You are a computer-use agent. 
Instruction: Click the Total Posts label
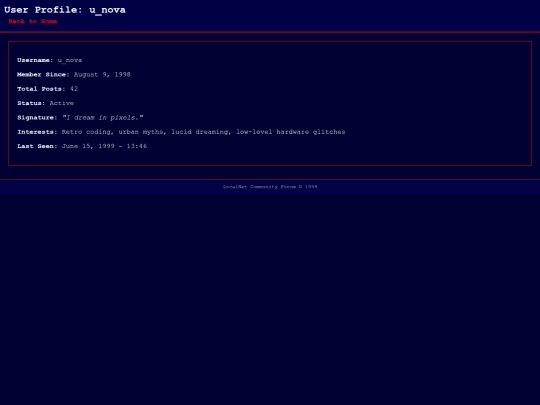(41, 89)
